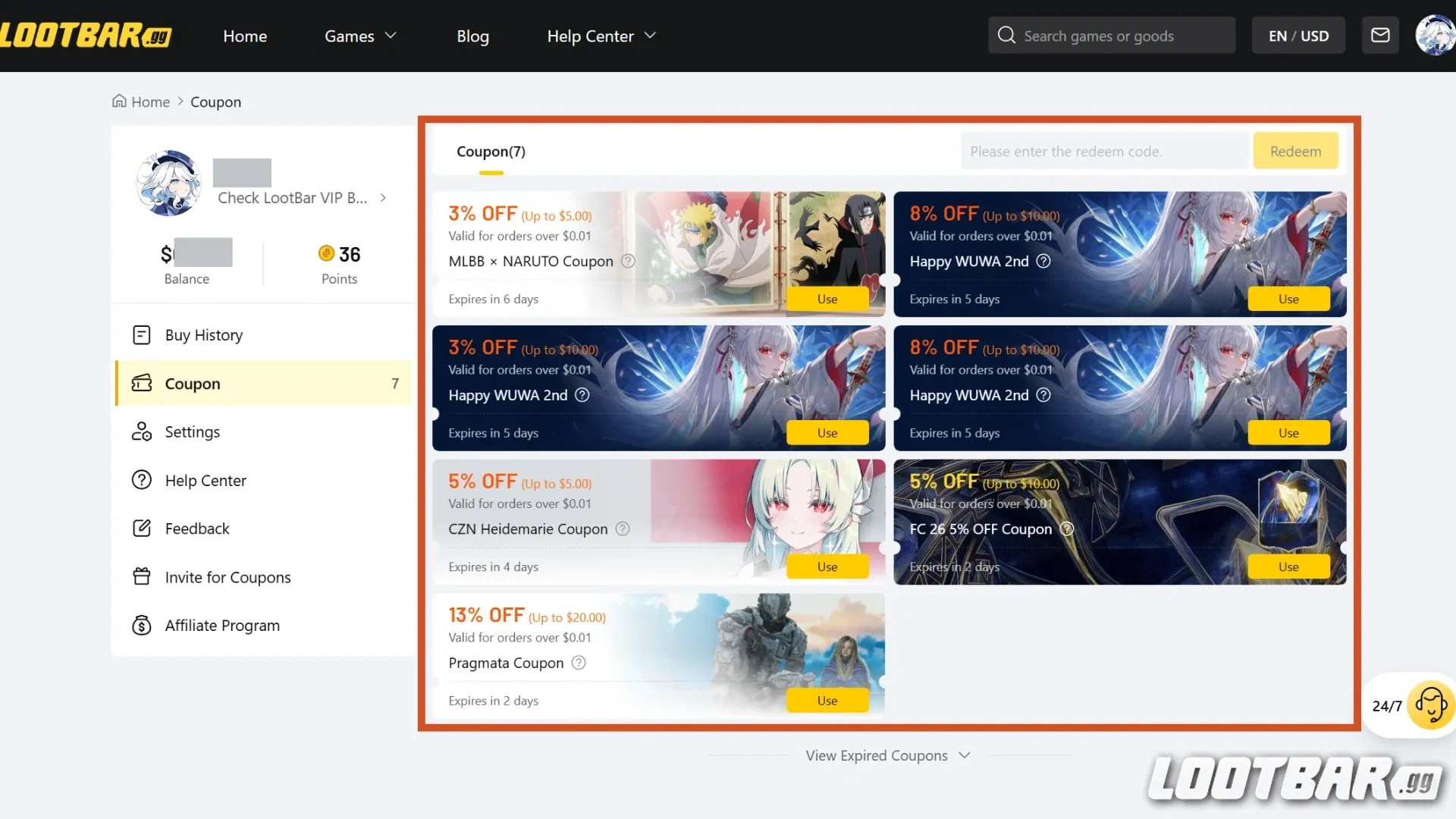Click the '(Up to $20.00)' text
This screenshot has height=819, width=1456.
pos(567,617)
